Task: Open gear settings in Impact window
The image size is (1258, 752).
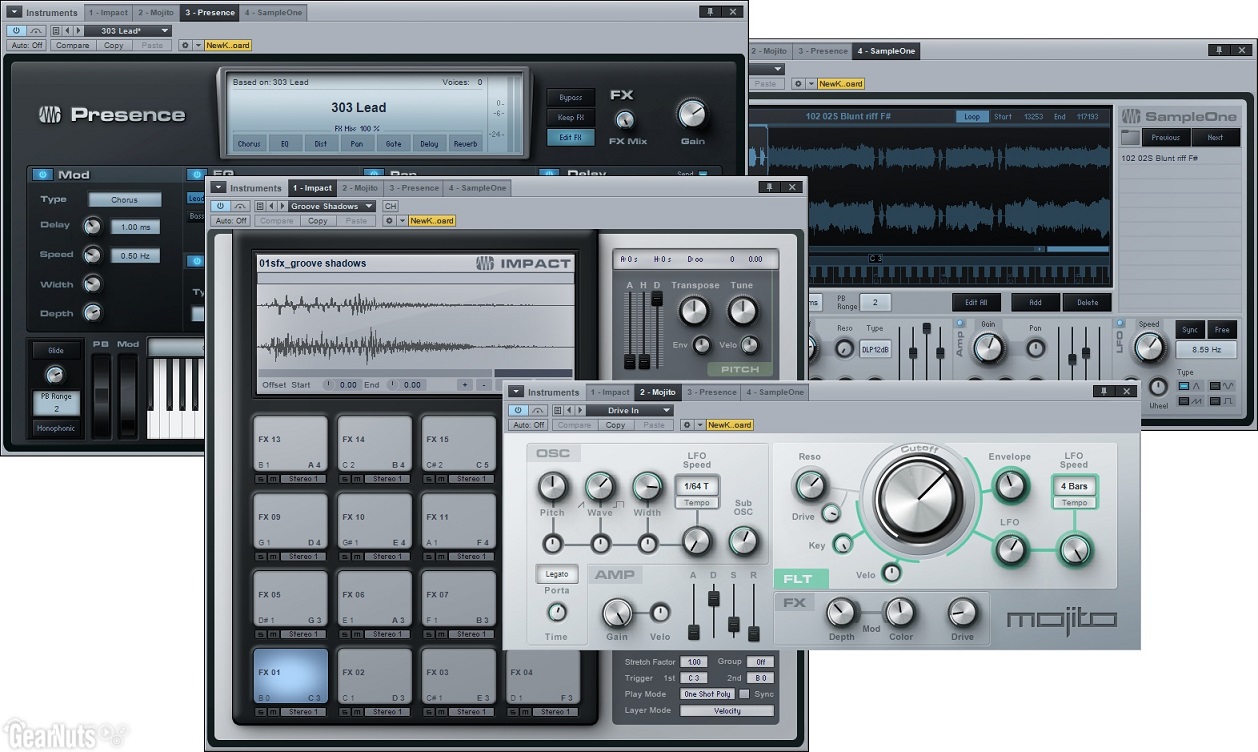Action: coord(388,220)
